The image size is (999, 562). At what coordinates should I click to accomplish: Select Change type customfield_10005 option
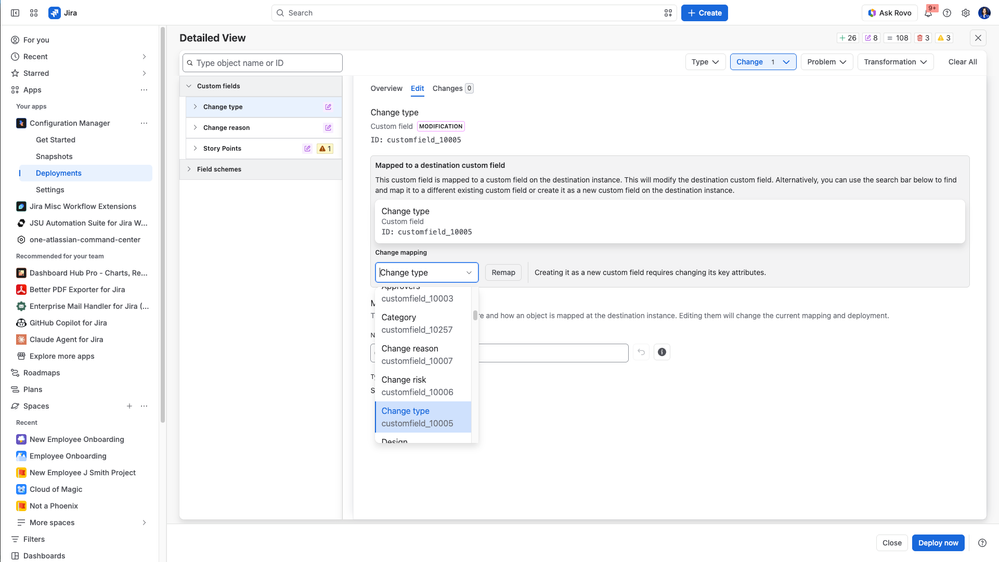(x=423, y=417)
